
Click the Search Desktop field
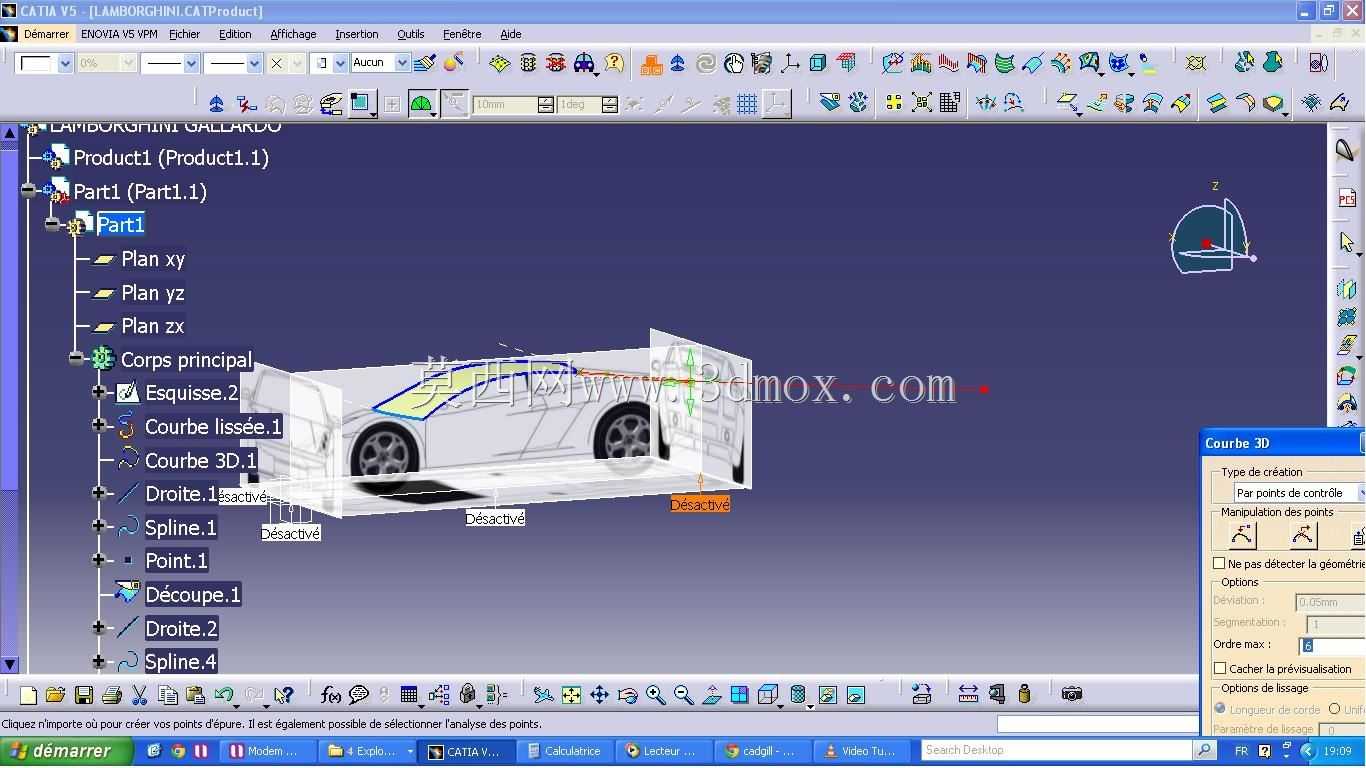pos(1056,750)
